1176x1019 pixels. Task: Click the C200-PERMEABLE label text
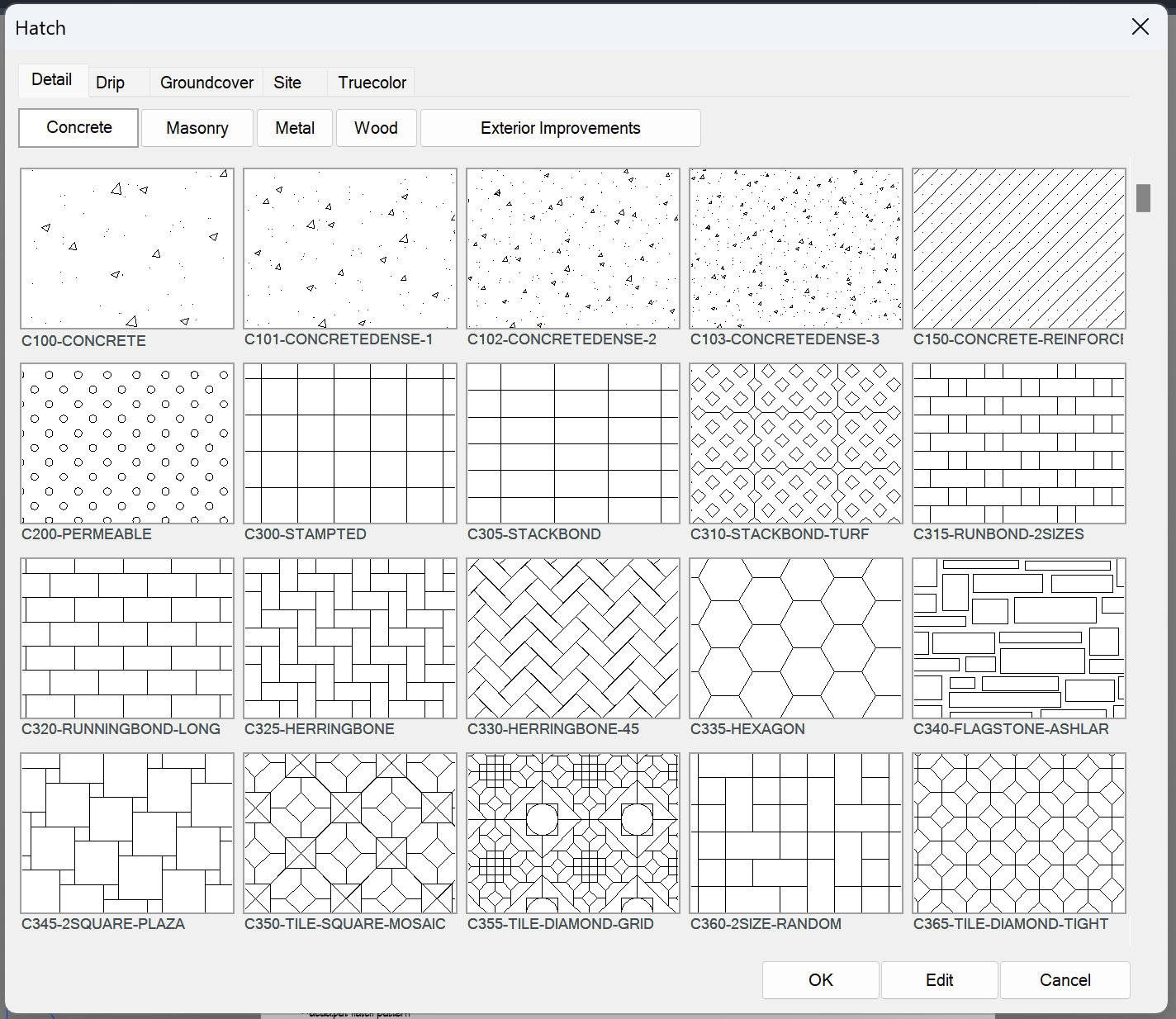click(x=87, y=534)
